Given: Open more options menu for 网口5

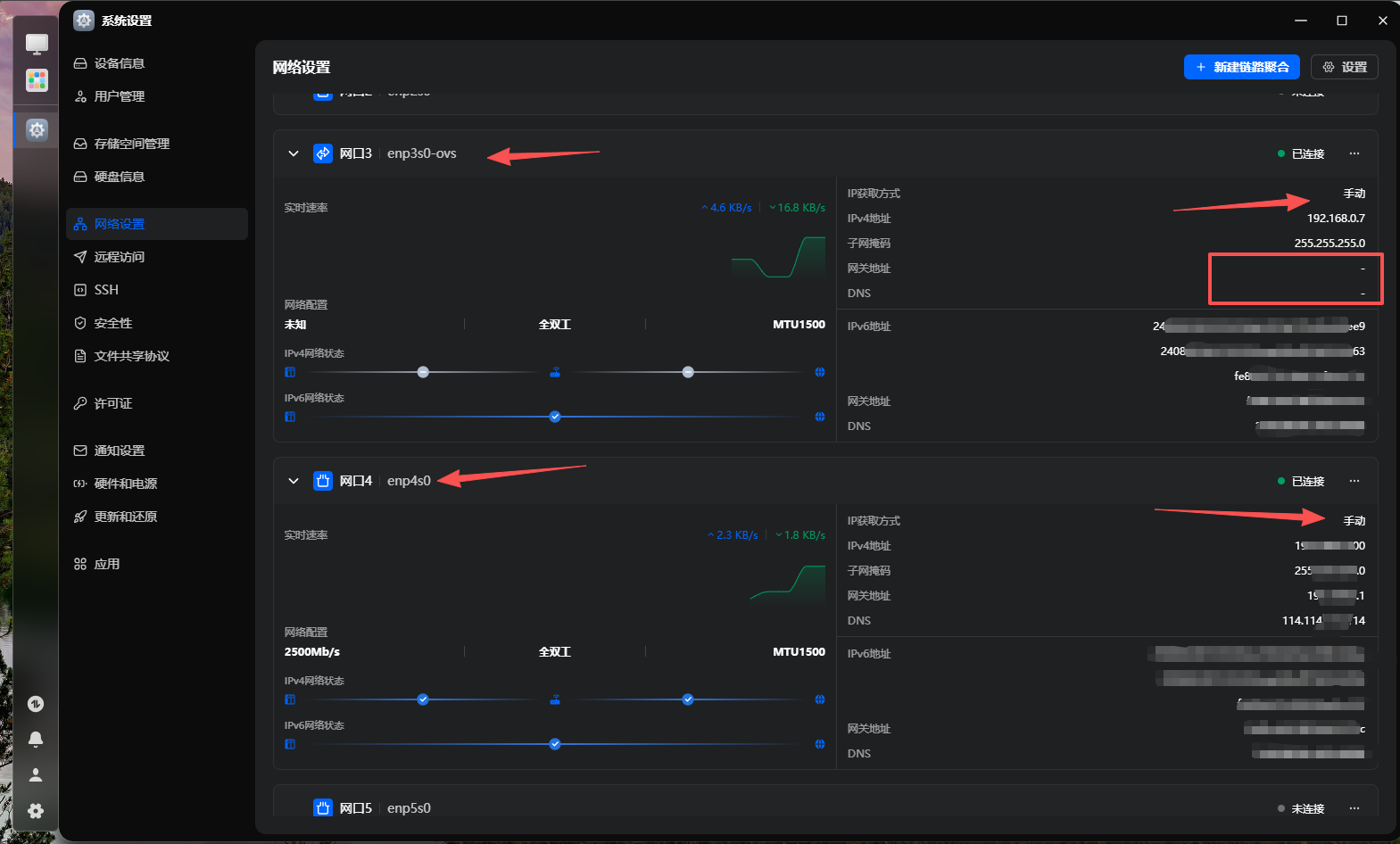Looking at the screenshot, I should pyautogui.click(x=1354, y=808).
